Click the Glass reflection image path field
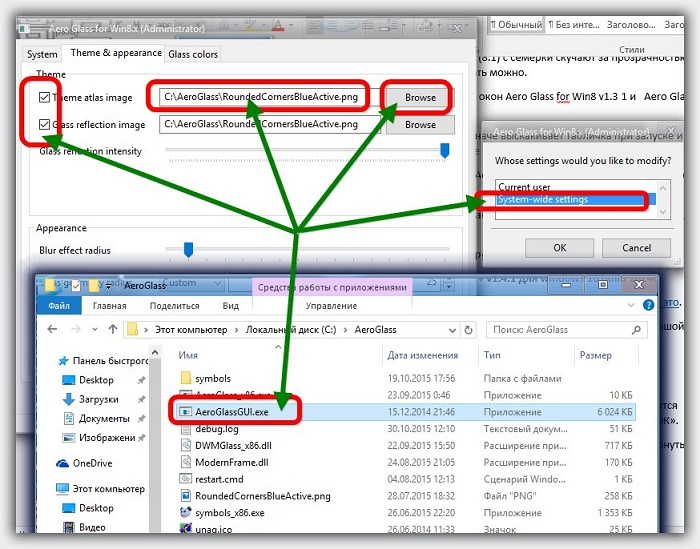The image size is (700, 549). pos(270,124)
